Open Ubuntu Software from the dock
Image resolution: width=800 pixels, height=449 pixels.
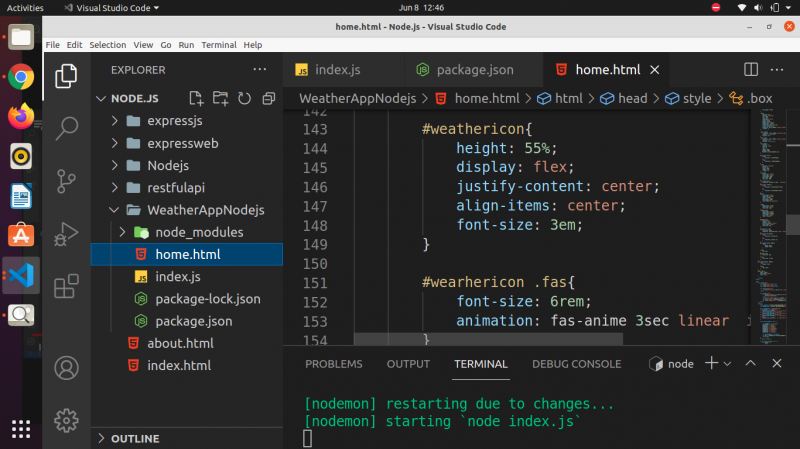21,235
